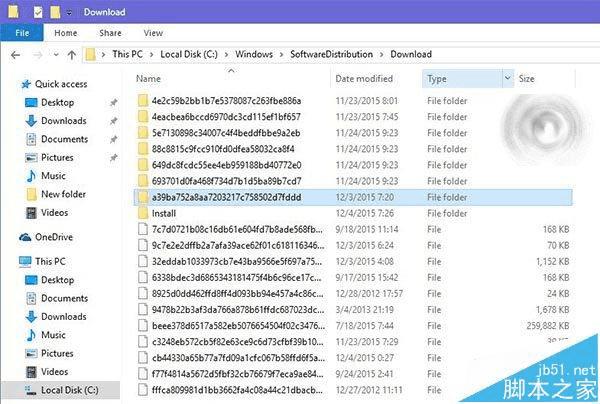Click Windows in the address path
This screenshot has width=600, height=404.
point(254,54)
